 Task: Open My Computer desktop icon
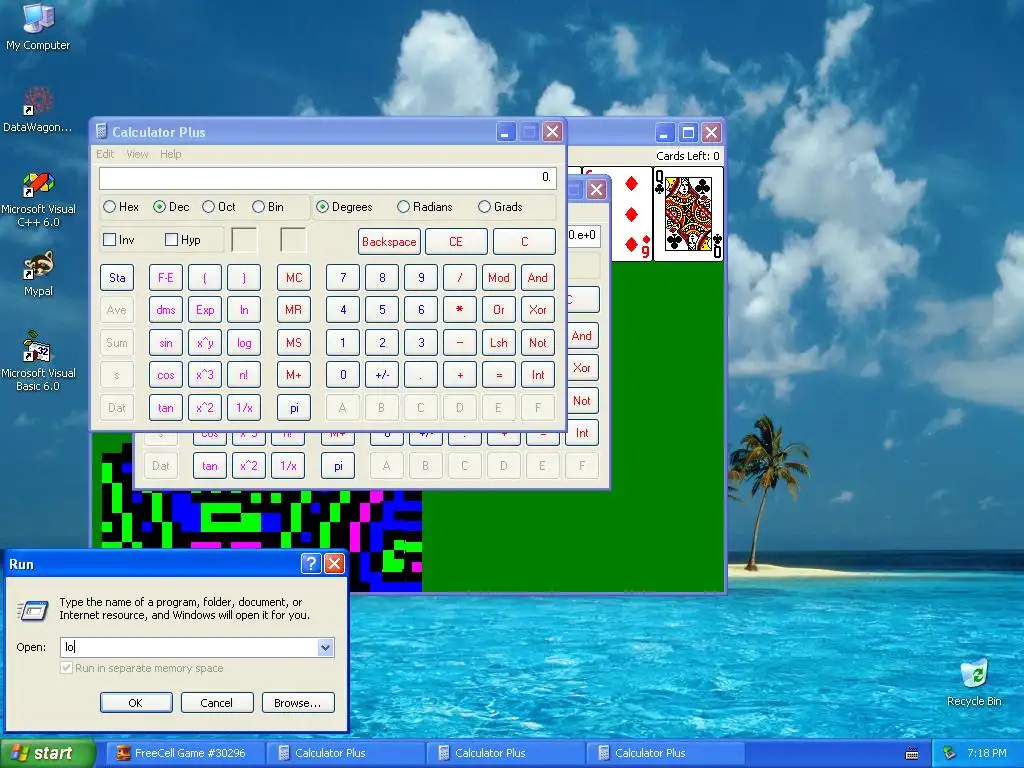tap(38, 26)
